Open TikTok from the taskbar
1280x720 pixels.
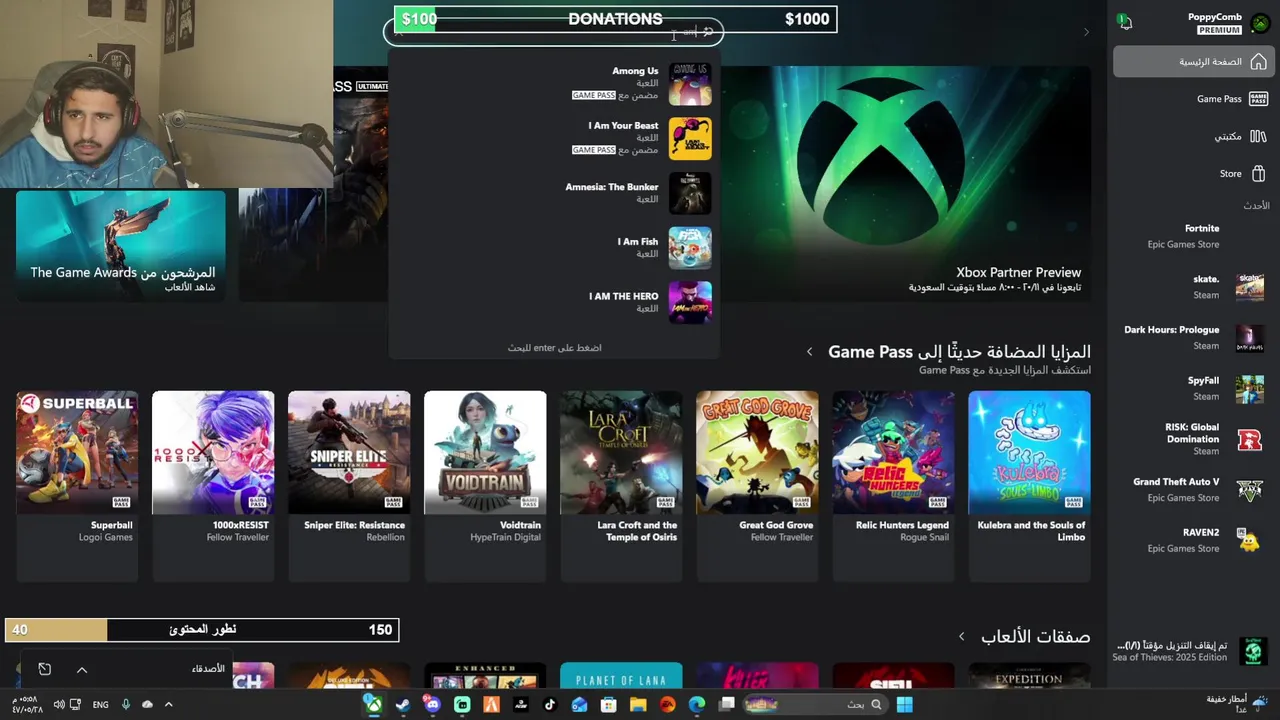click(x=549, y=705)
